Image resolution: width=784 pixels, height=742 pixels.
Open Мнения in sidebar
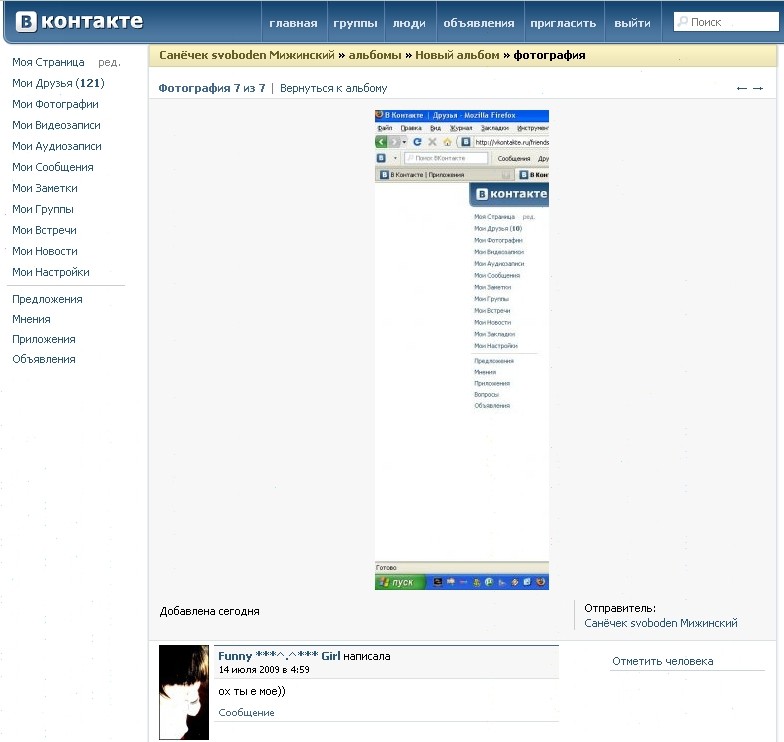[x=32, y=319]
